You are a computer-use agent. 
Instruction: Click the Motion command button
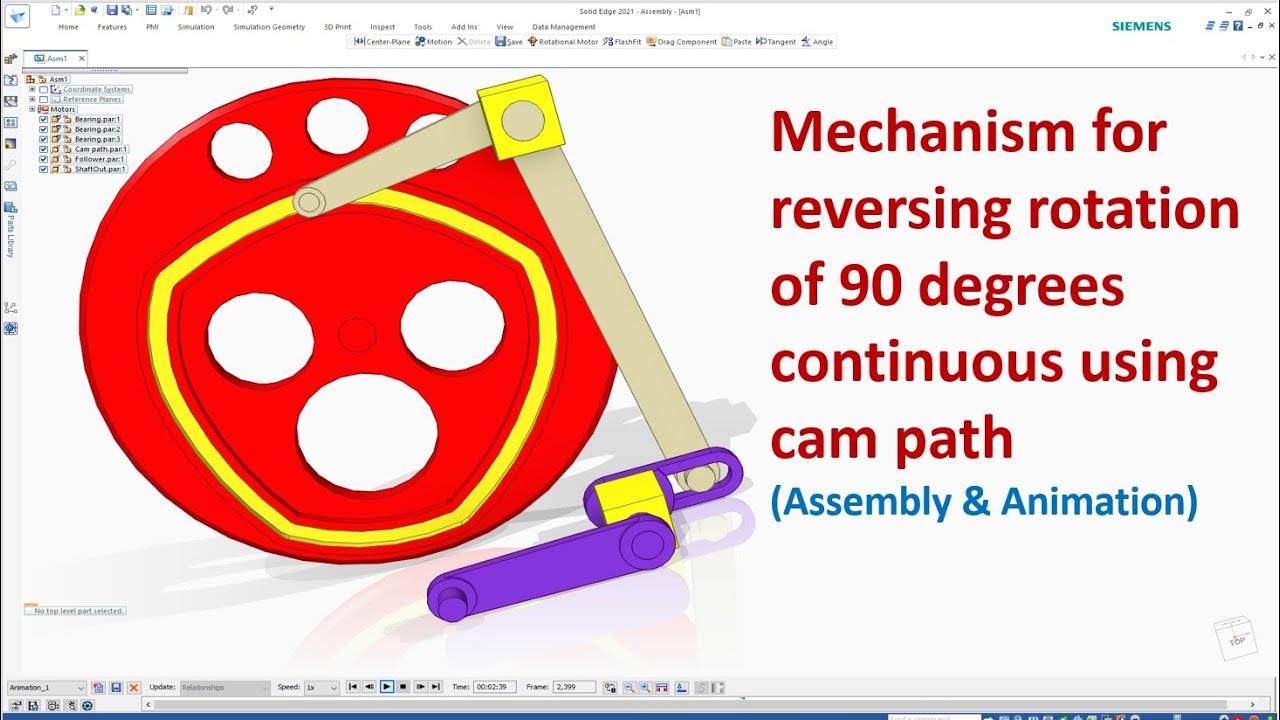(x=434, y=42)
